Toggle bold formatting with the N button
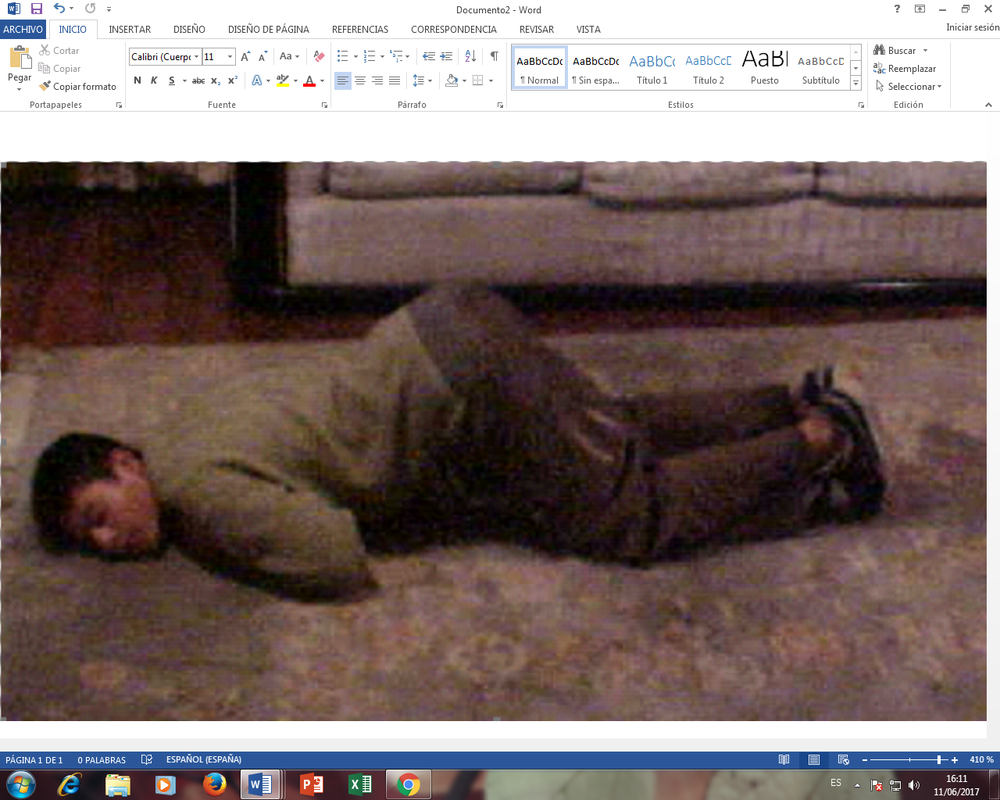Viewport: 1000px width, 800px height. click(x=138, y=81)
